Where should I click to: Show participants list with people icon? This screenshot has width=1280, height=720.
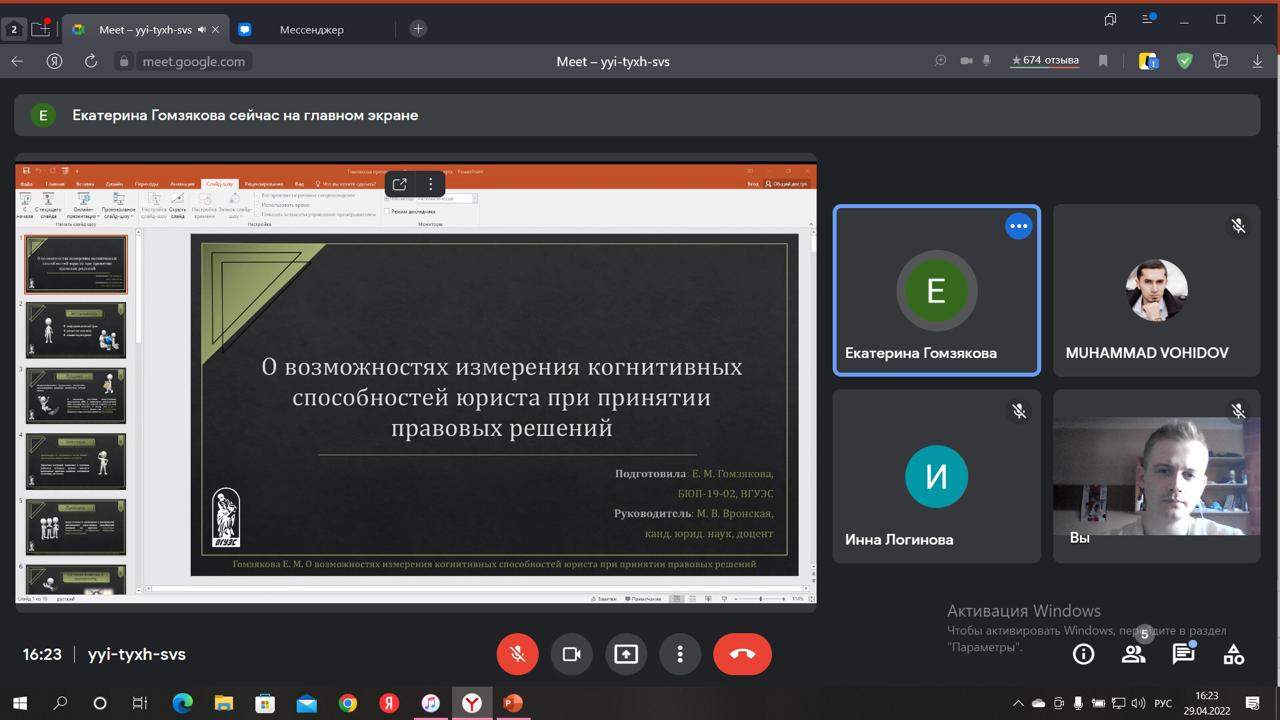(x=1133, y=654)
